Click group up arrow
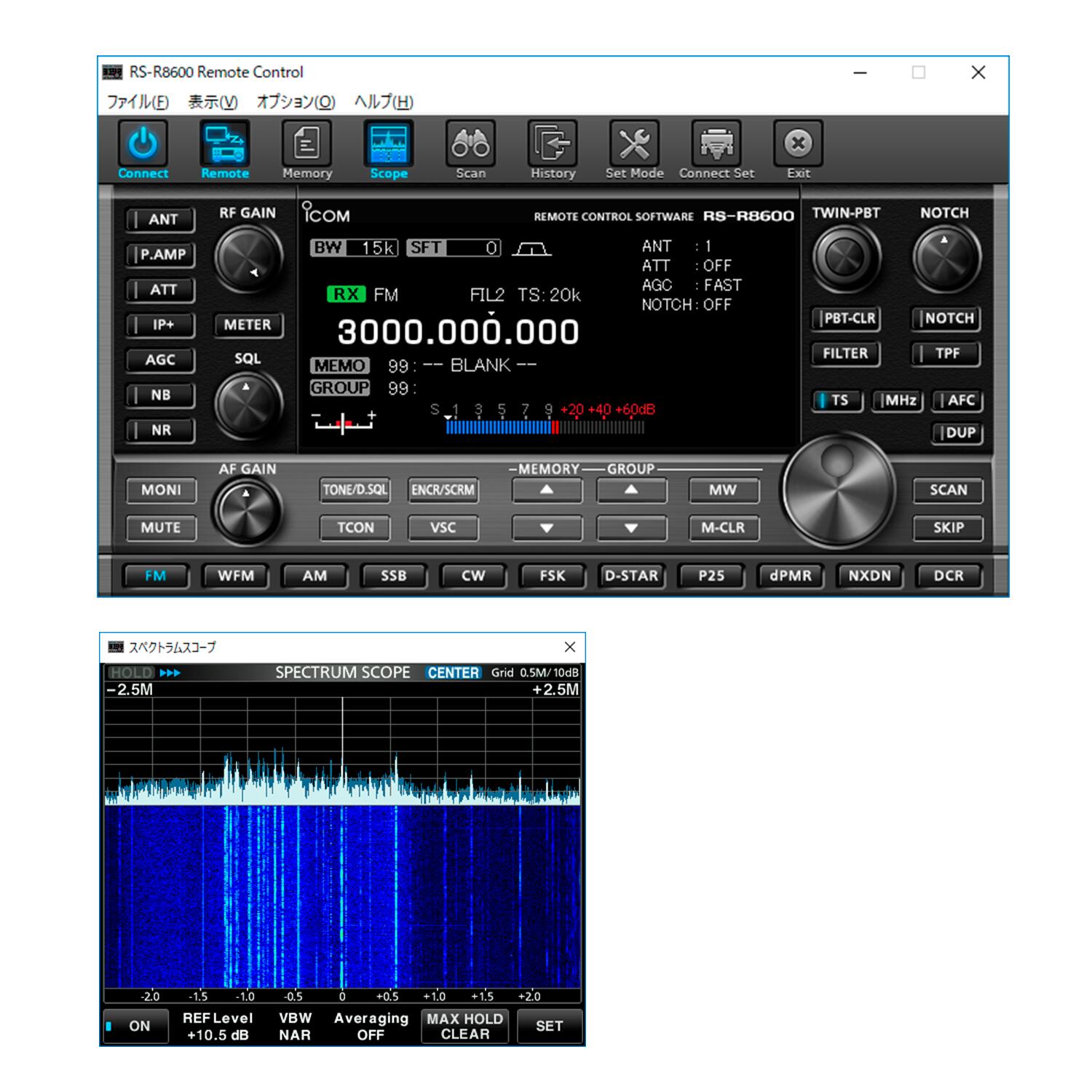This screenshot has height=1092, width=1092. [x=632, y=491]
